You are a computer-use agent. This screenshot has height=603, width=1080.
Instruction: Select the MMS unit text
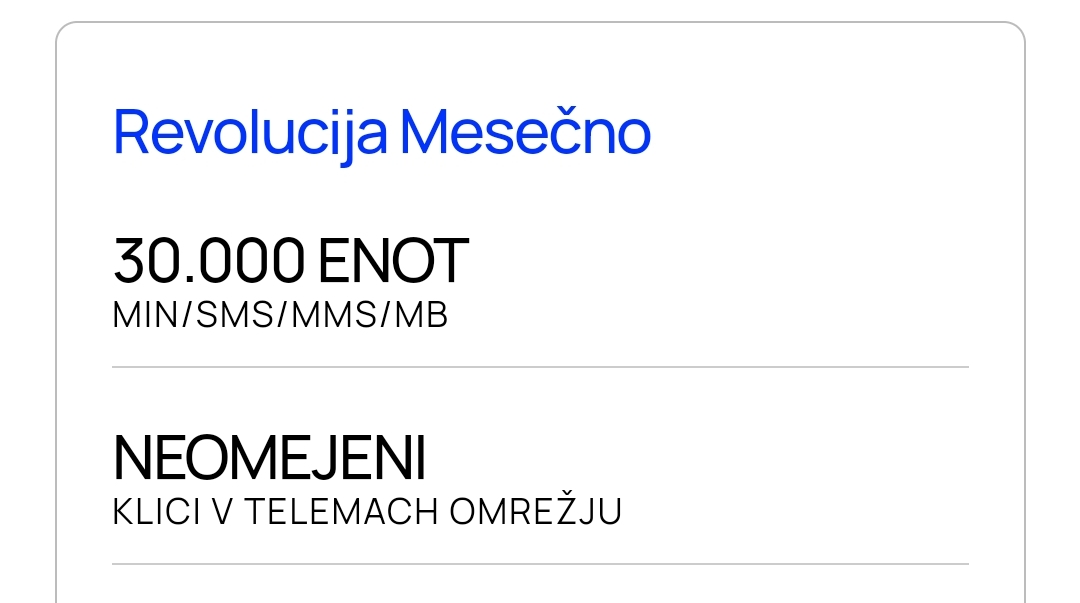334,315
